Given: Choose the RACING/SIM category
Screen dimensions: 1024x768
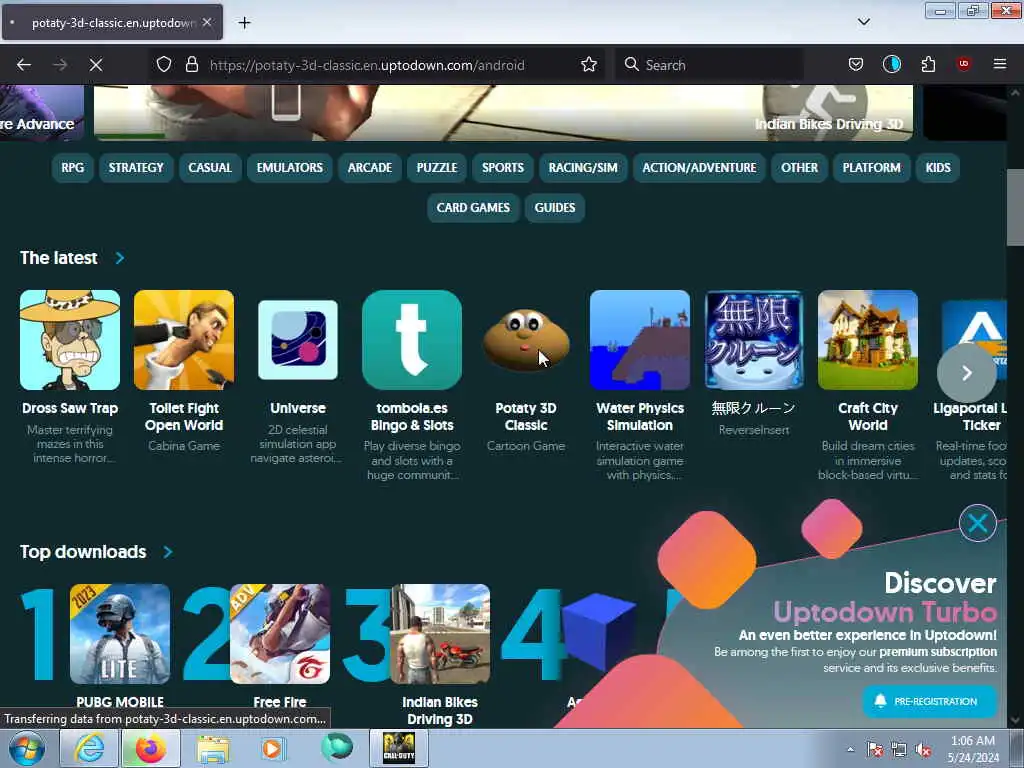Looking at the screenshot, I should pos(583,168).
